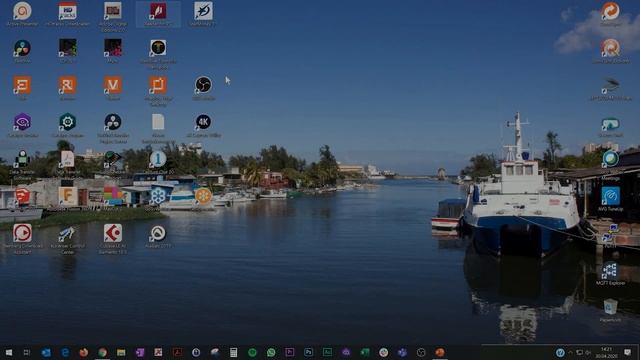The image size is (640, 360).
Task: Open Adobe Audition from the taskbar
Action: pos(327,352)
